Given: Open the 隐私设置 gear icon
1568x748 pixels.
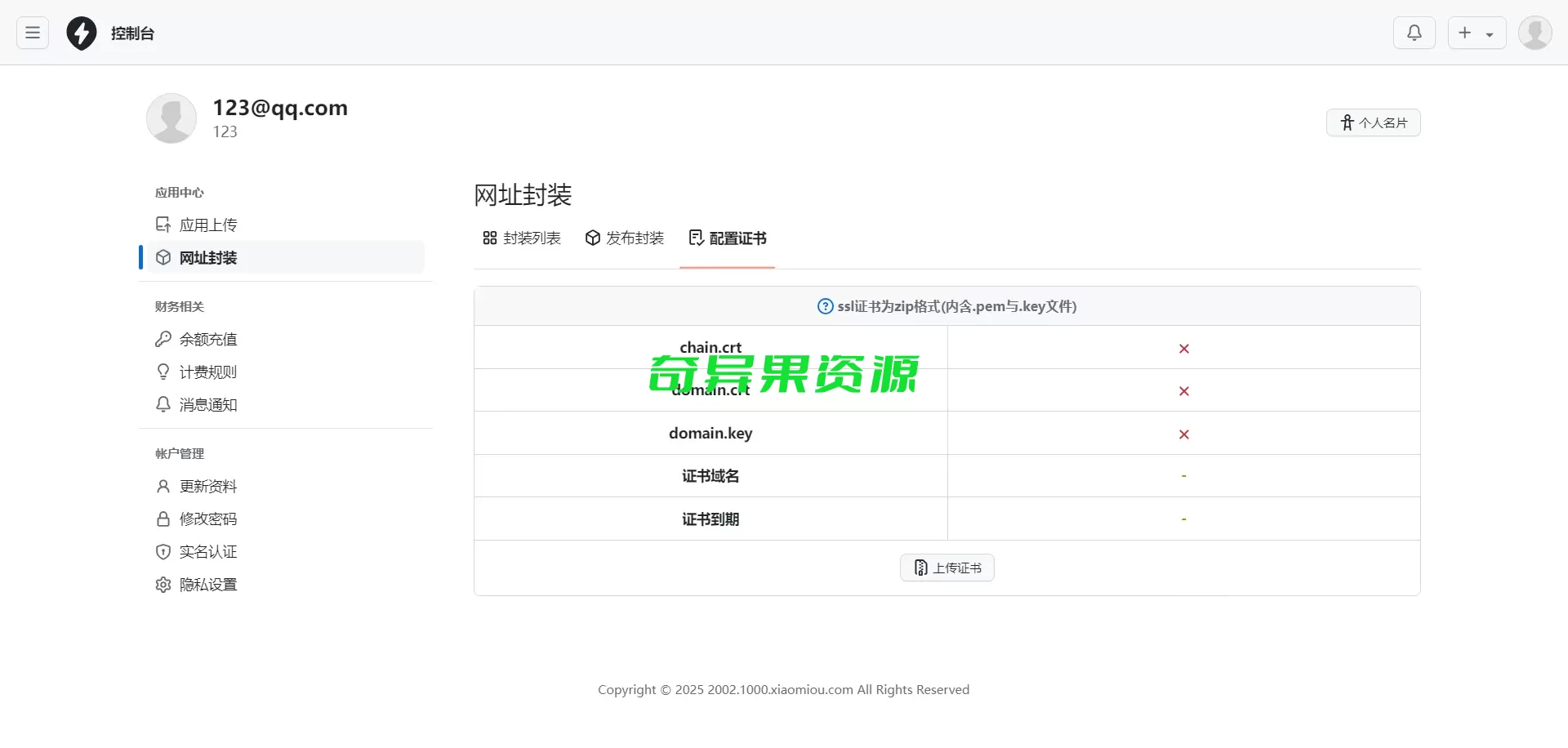Looking at the screenshot, I should pos(163,584).
